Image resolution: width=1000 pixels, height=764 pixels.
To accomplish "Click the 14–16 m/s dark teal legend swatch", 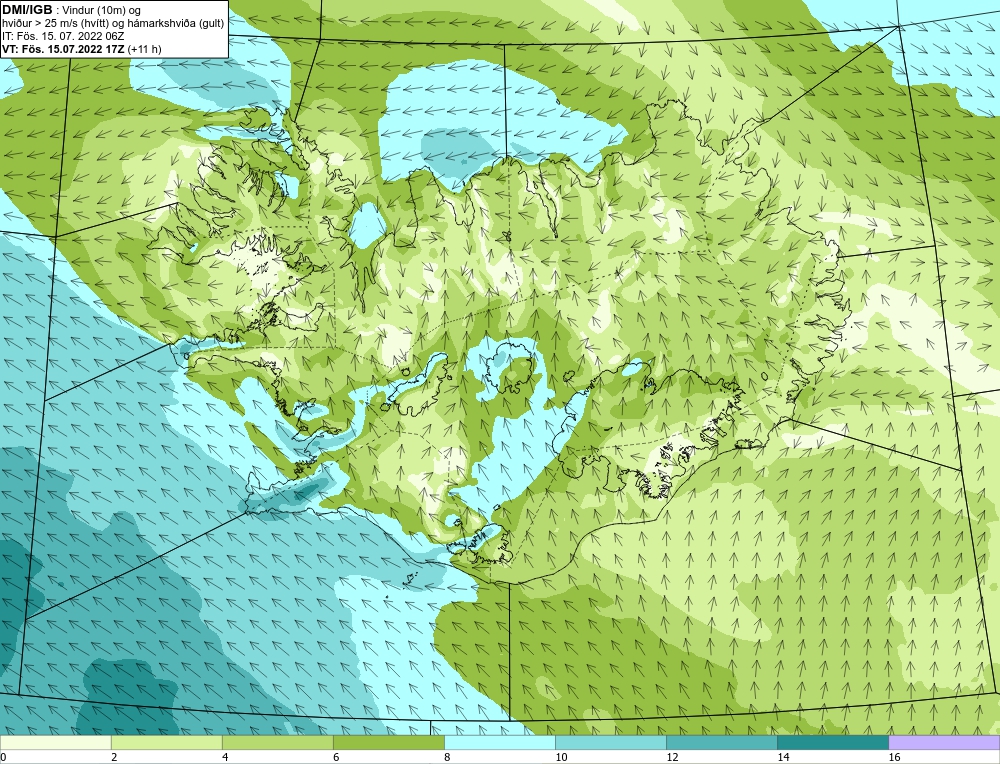I will pyautogui.click(x=832, y=742).
